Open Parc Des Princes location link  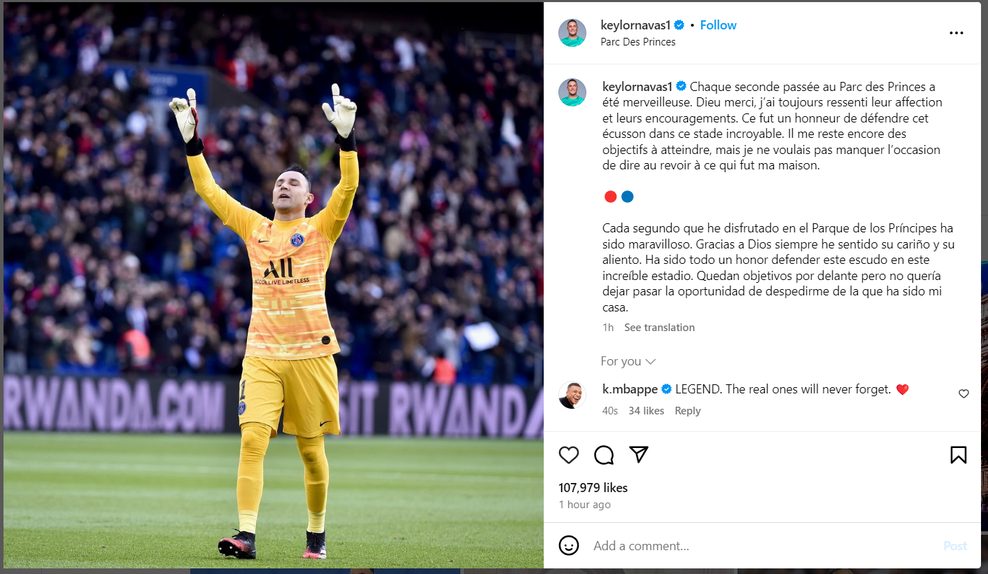(638, 42)
